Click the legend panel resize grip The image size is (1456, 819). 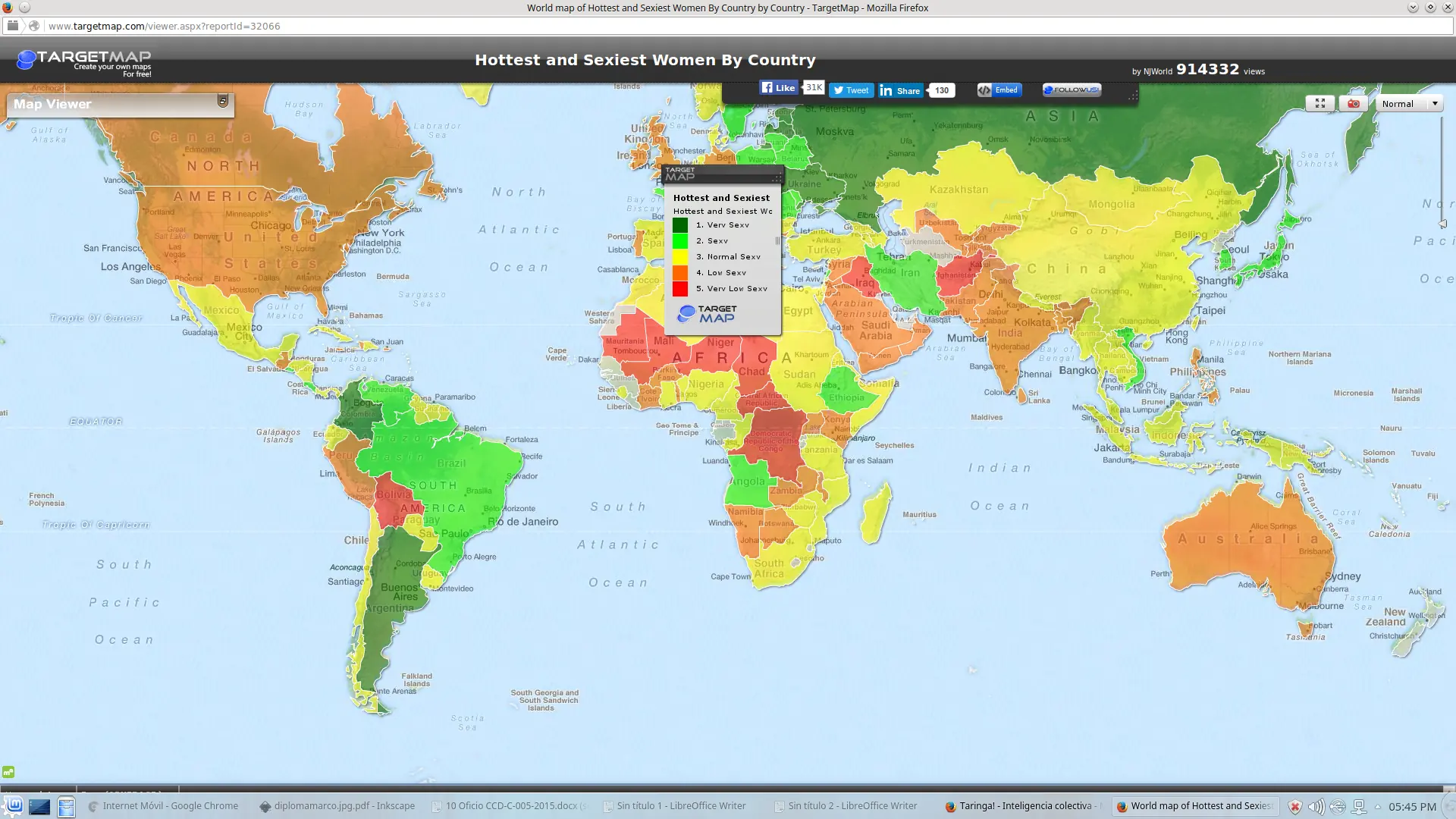(777, 178)
